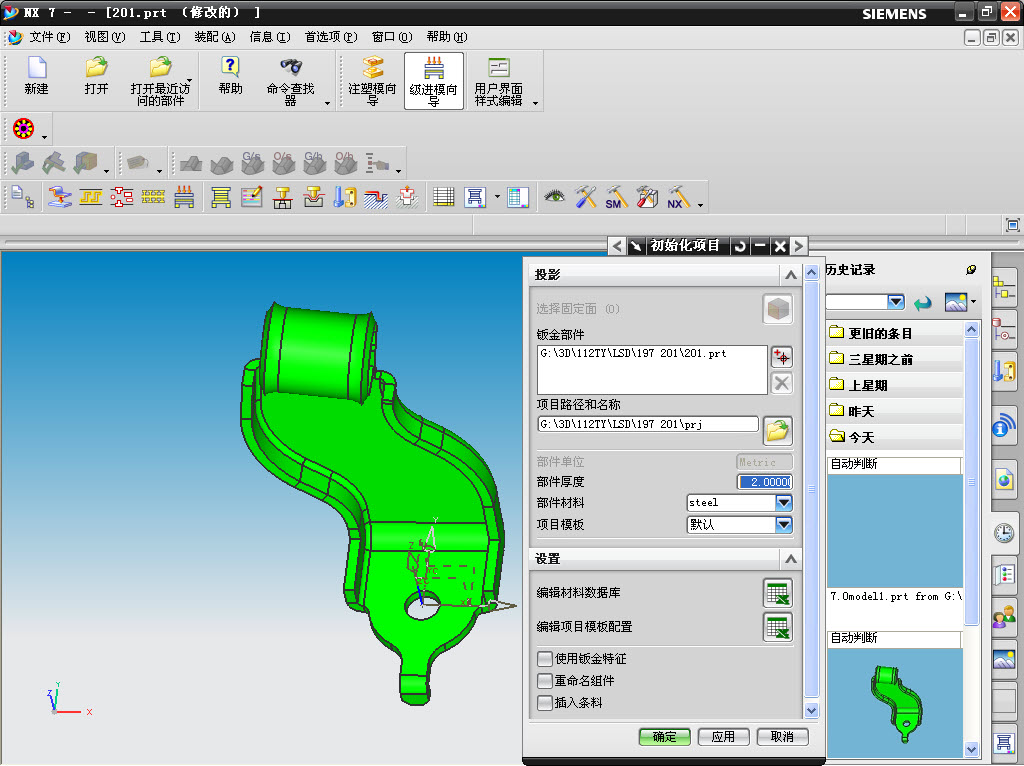
Task: Open the 窗口 menu
Action: [392, 37]
